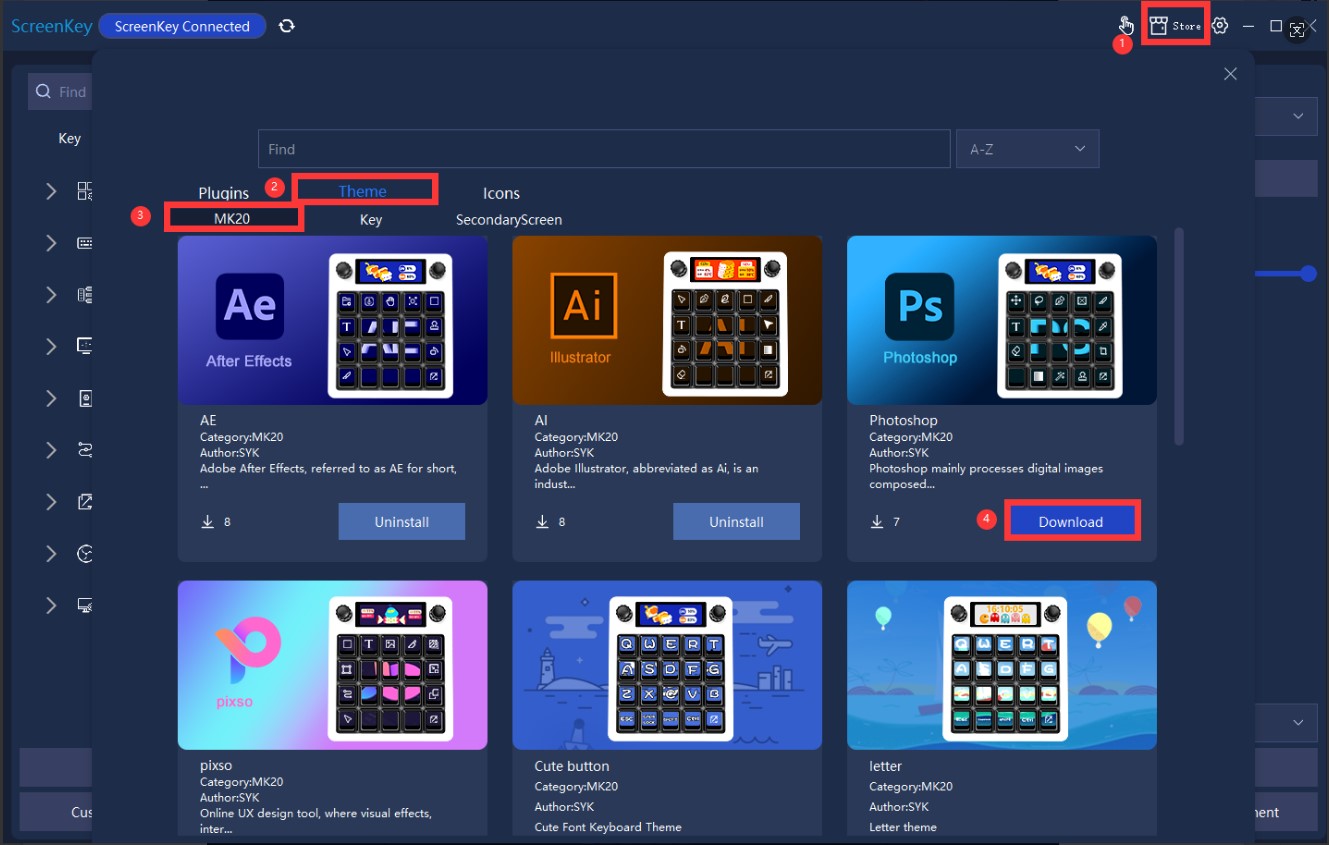The width and height of the screenshot is (1329, 845).
Task: Uninstall the AE theme
Action: [x=401, y=522]
